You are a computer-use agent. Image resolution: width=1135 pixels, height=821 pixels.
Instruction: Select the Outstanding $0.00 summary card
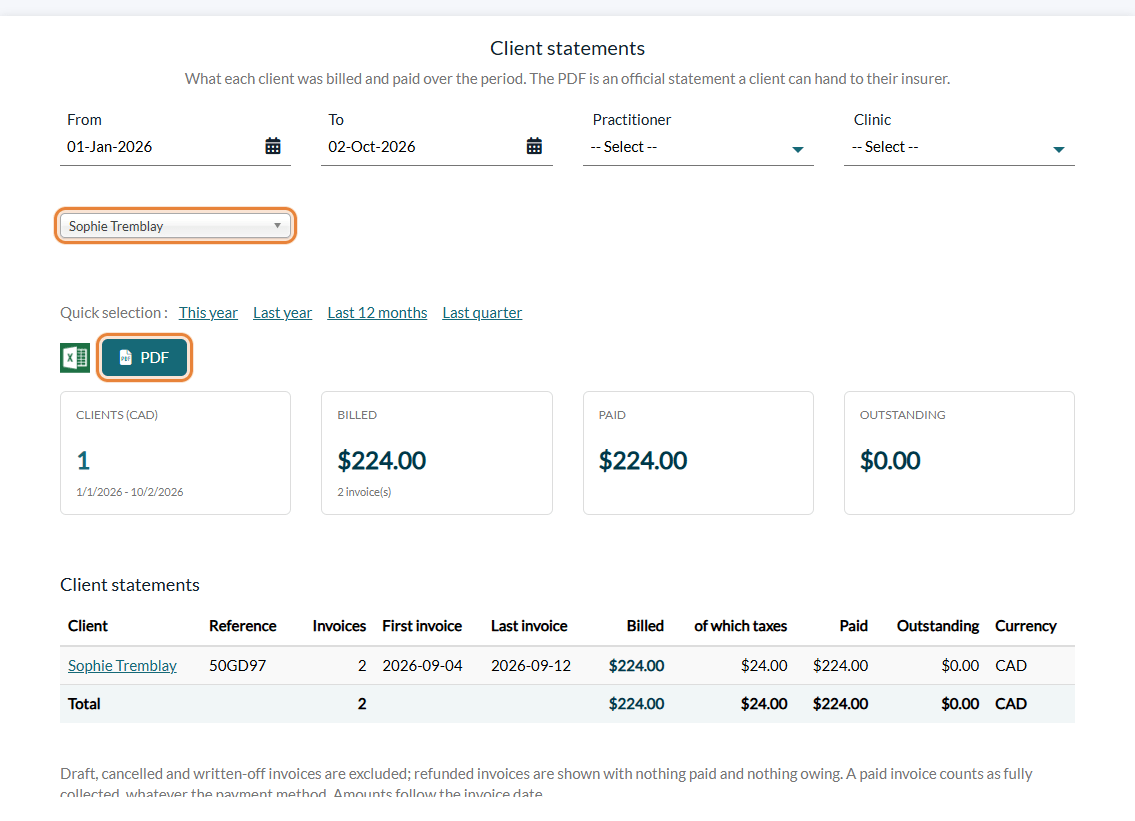point(959,453)
